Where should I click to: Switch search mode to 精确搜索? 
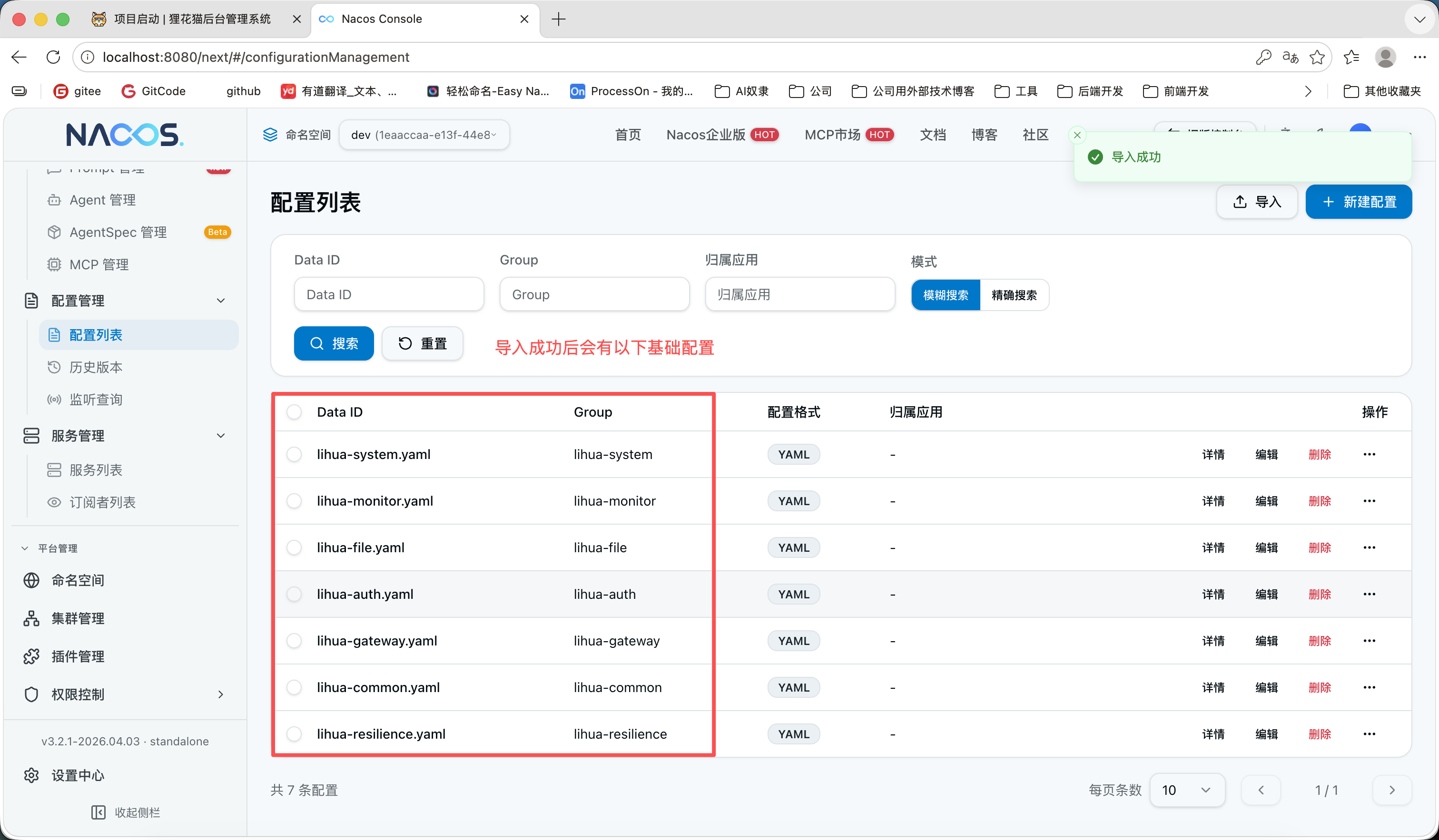coord(1014,295)
